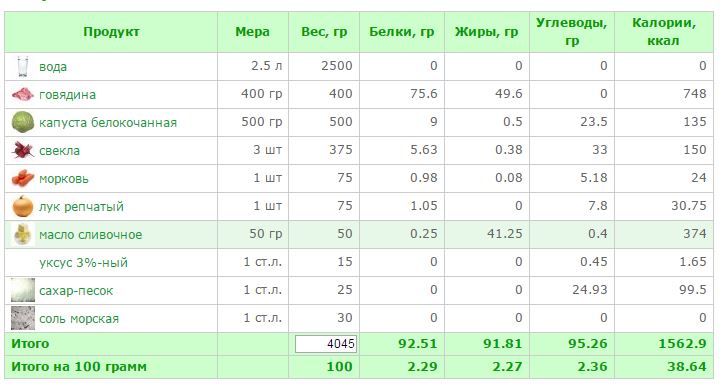Click the butter icon
726x389 pixels.
point(23,234)
